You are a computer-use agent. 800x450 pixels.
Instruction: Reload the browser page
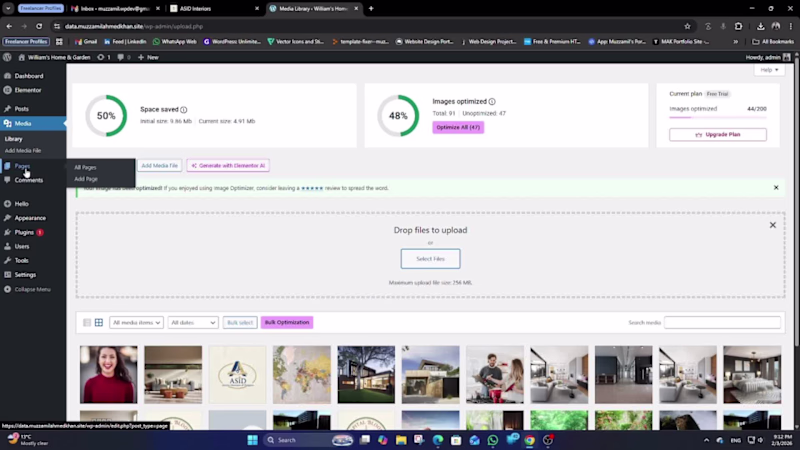pyautogui.click(x=39, y=26)
